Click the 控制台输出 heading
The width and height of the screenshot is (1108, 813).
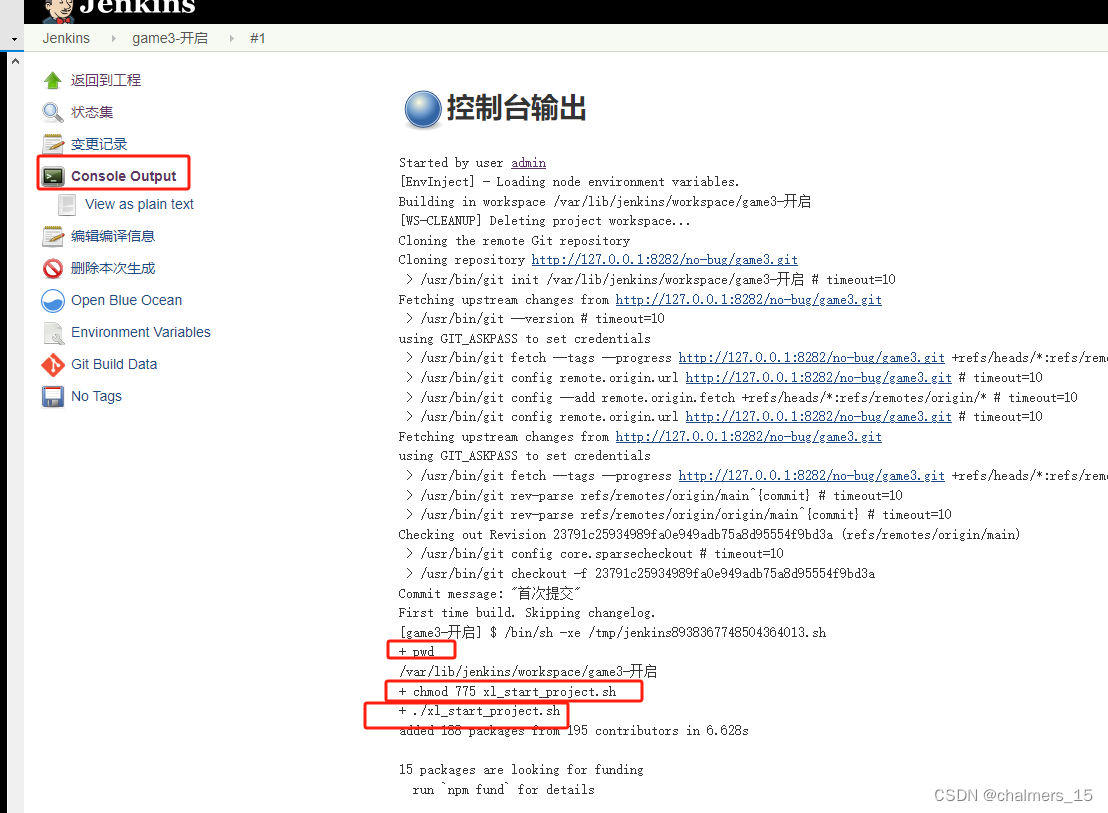[x=517, y=109]
